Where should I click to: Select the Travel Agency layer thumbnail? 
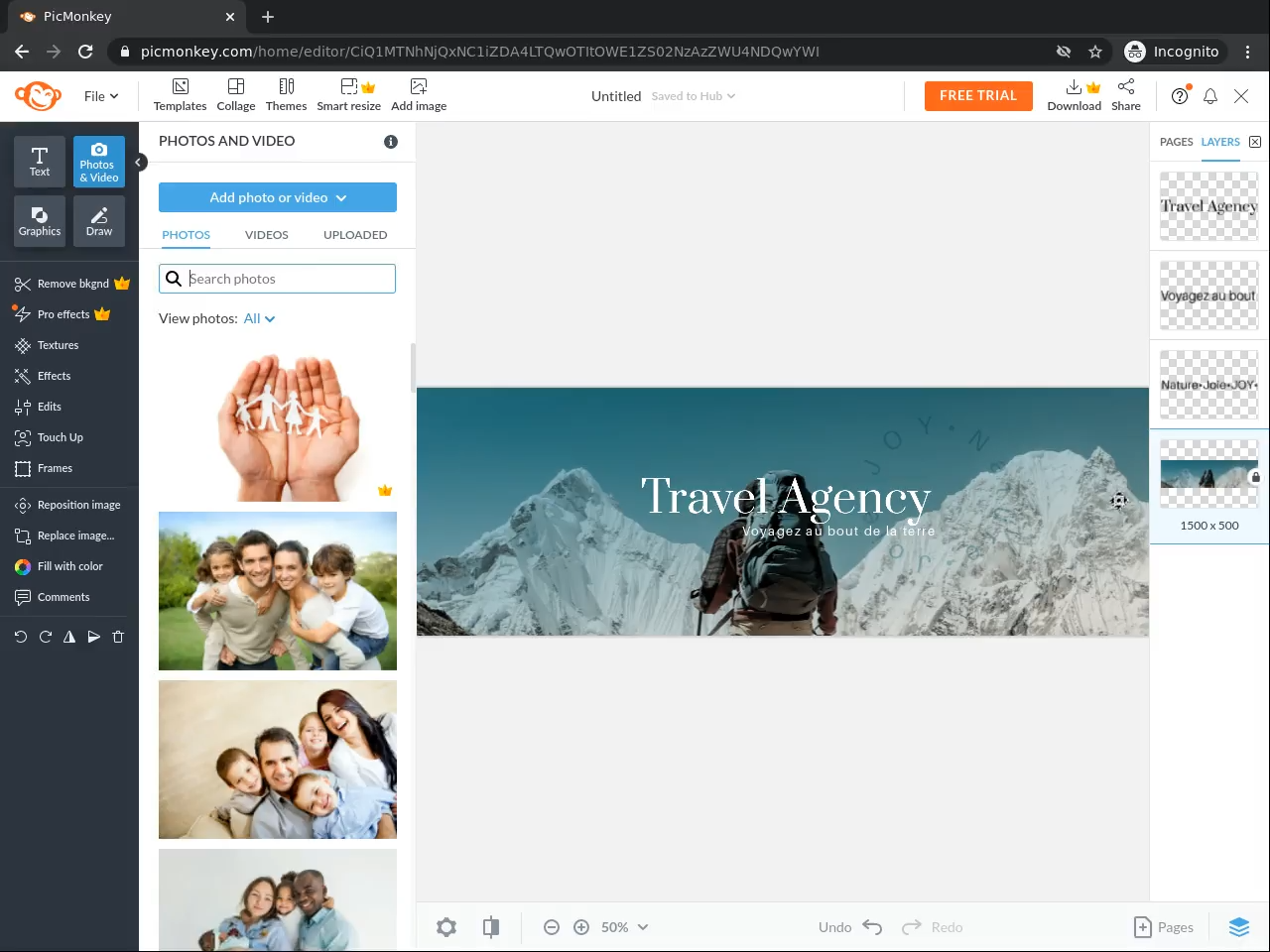(1209, 206)
